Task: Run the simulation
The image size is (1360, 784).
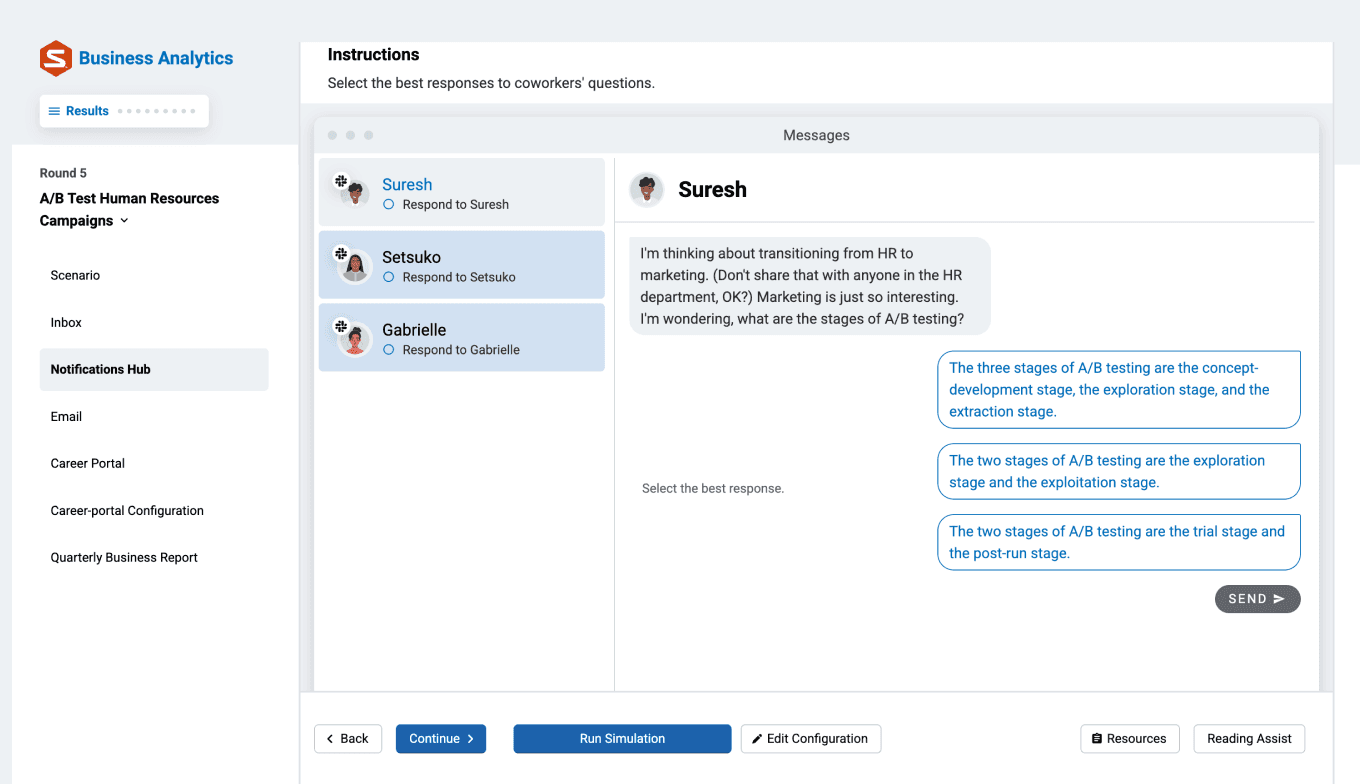Action: click(x=622, y=739)
